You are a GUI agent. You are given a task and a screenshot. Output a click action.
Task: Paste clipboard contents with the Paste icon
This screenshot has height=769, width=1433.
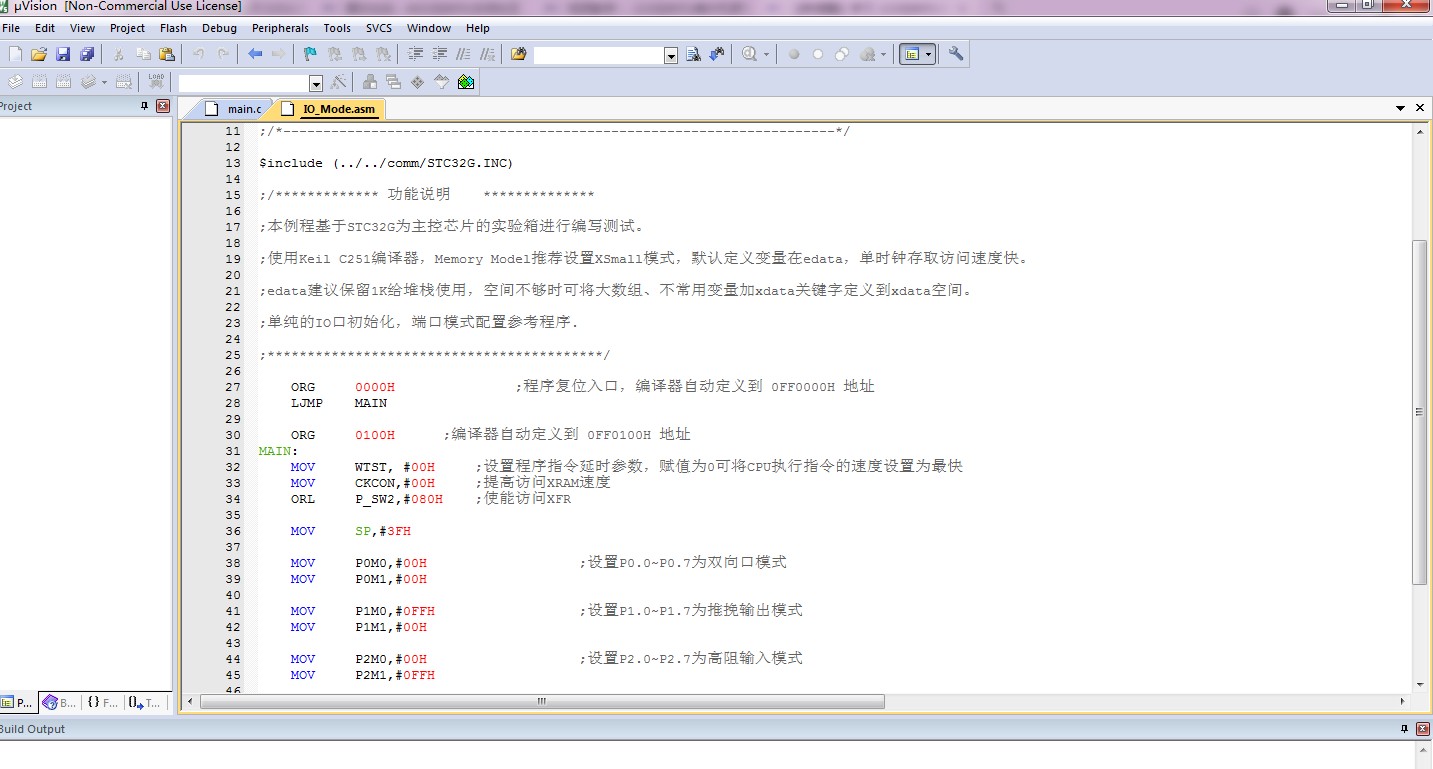(167, 54)
